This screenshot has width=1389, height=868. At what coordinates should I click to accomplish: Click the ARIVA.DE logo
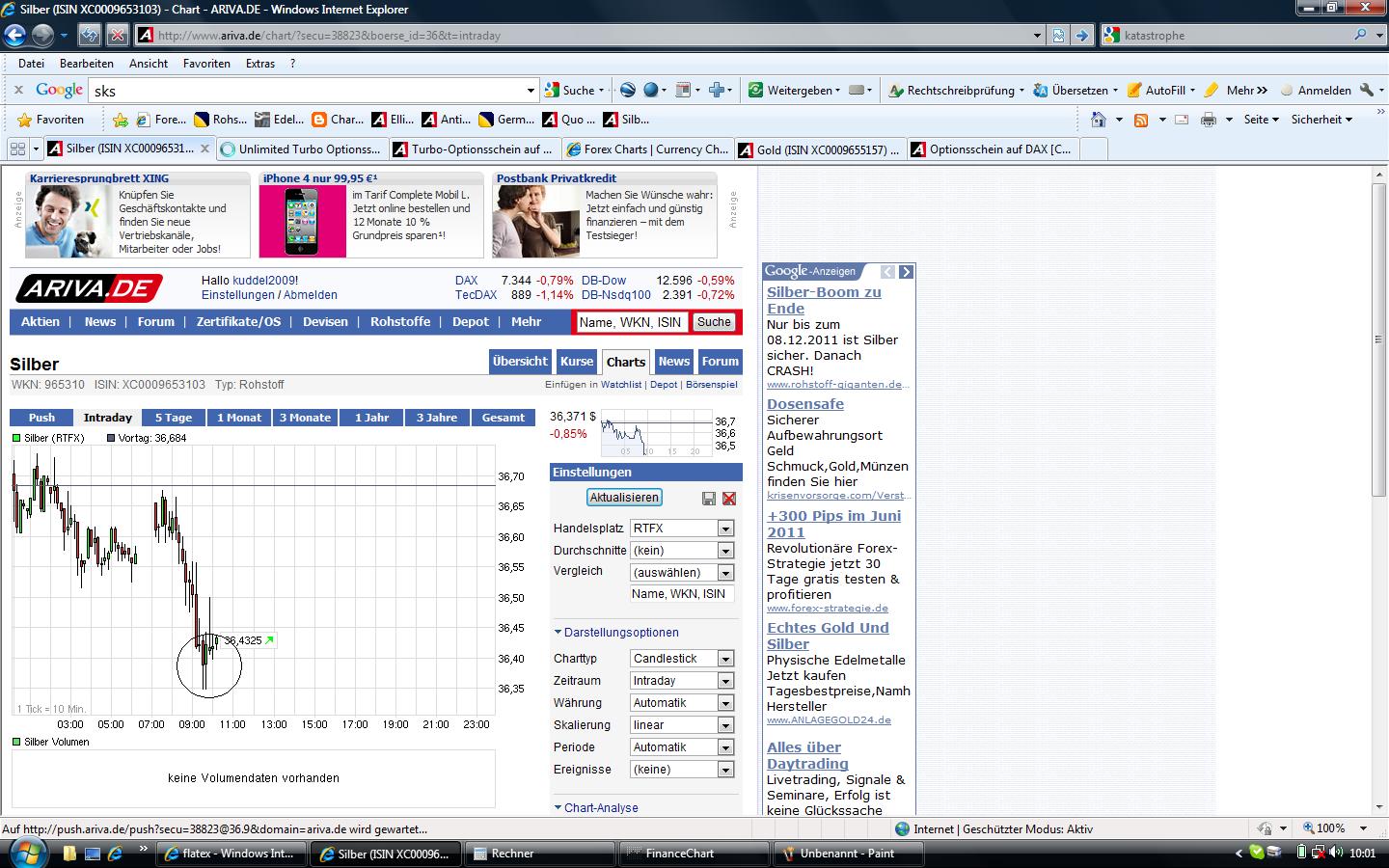coord(89,288)
